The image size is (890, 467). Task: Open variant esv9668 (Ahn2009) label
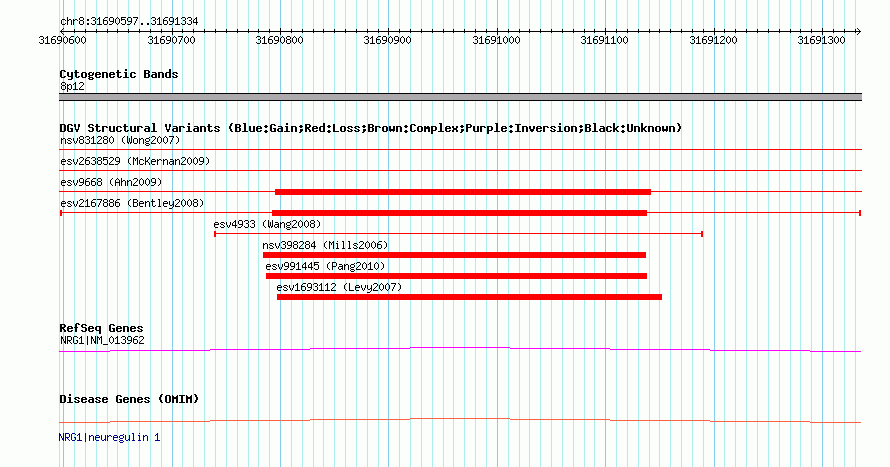(x=111, y=182)
